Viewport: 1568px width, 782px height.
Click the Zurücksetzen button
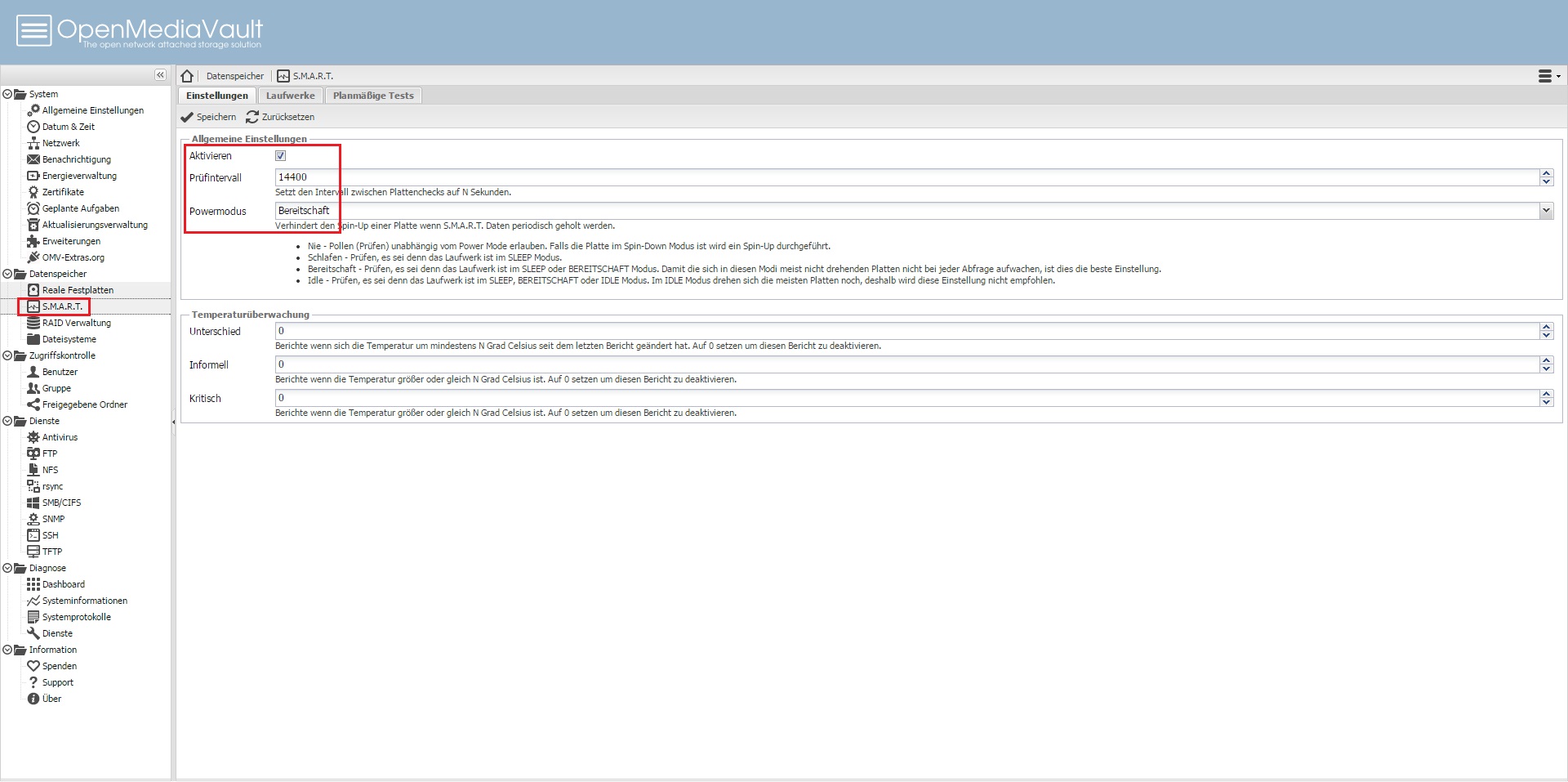coord(280,117)
